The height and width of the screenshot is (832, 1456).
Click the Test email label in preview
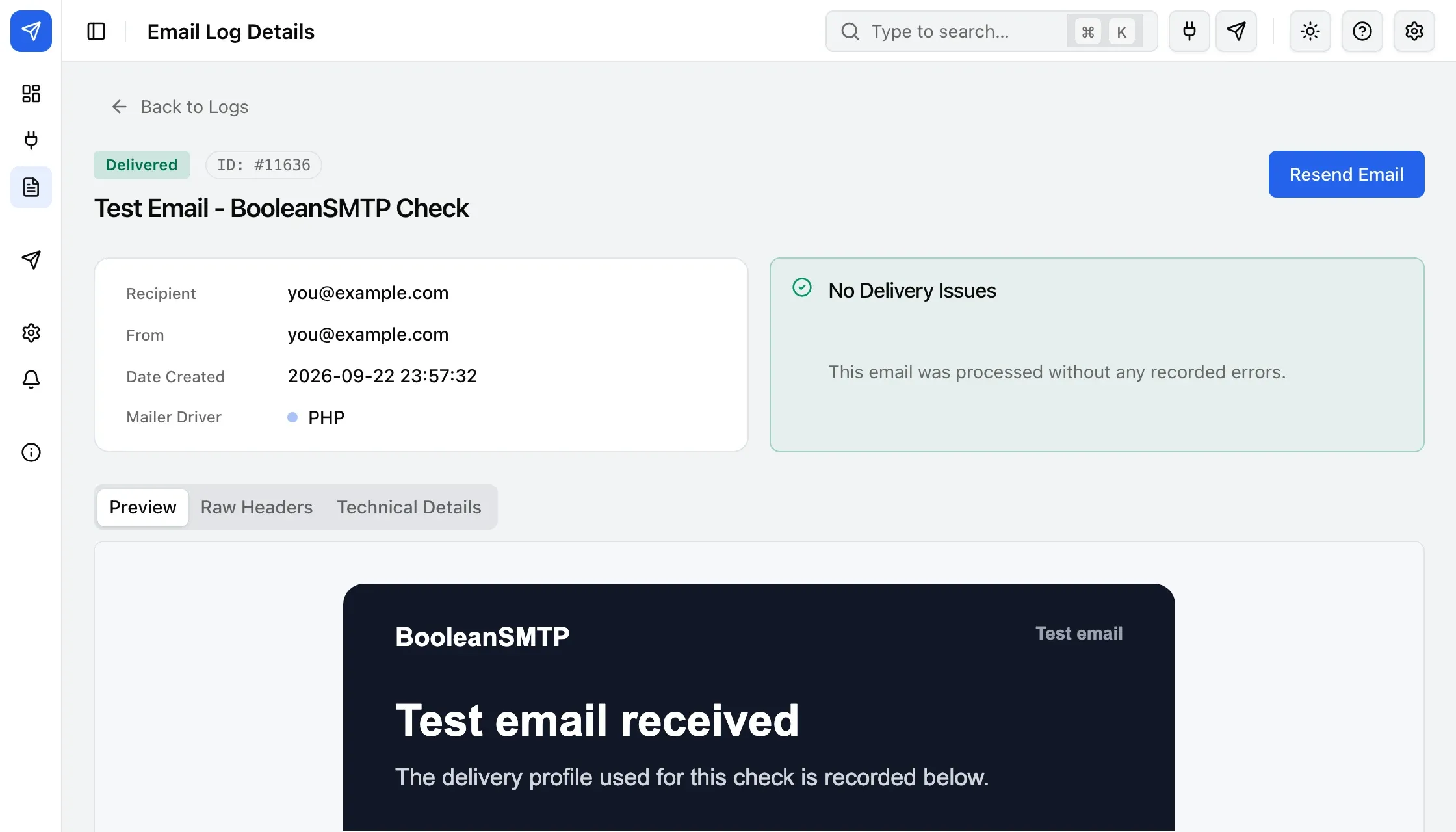(1079, 634)
